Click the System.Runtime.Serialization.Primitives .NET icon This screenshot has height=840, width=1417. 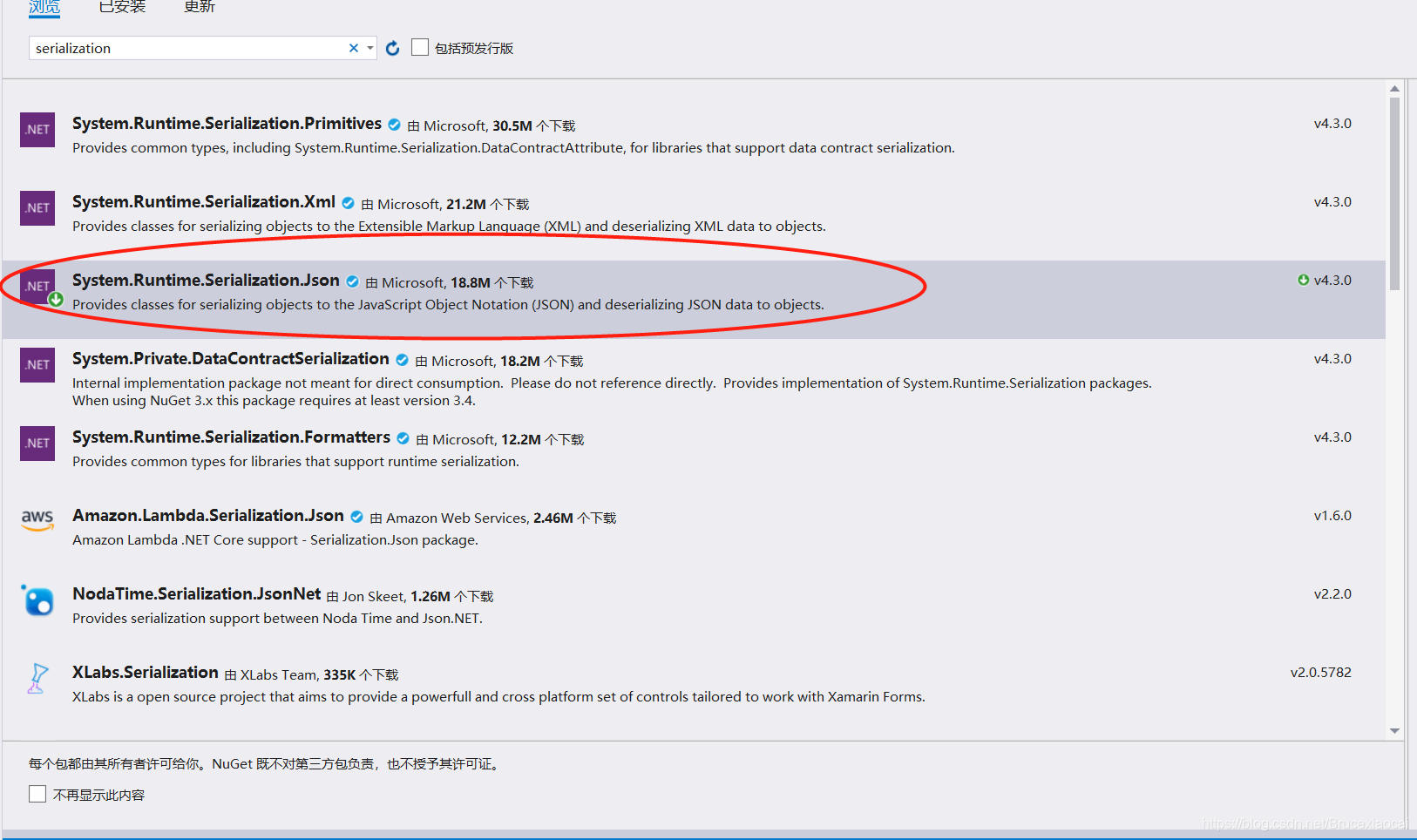coord(37,130)
